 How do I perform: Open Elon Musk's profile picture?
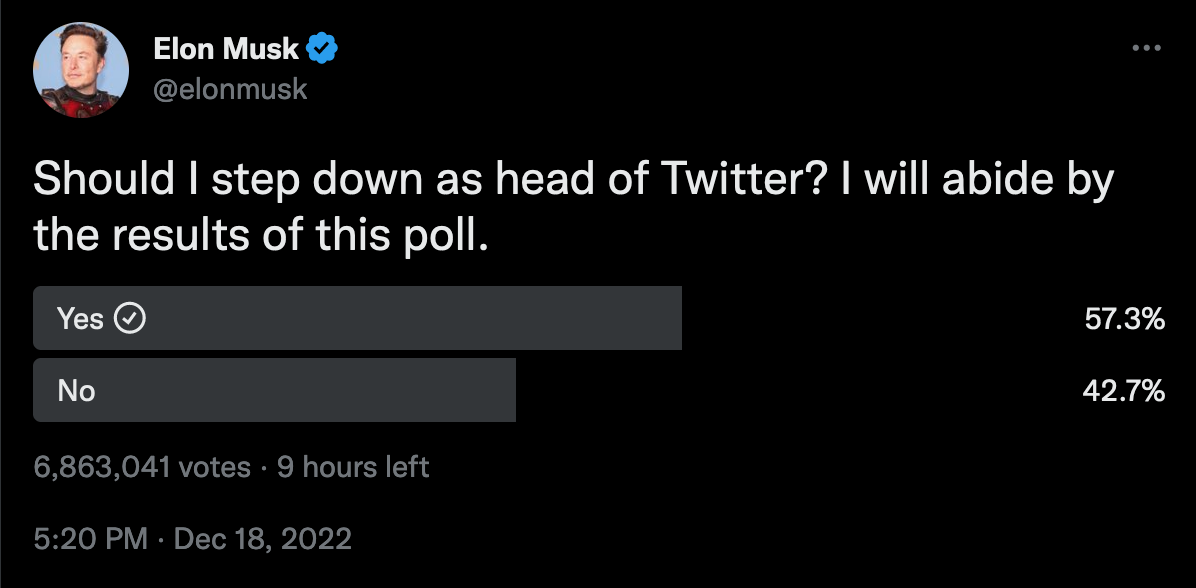(x=81, y=70)
